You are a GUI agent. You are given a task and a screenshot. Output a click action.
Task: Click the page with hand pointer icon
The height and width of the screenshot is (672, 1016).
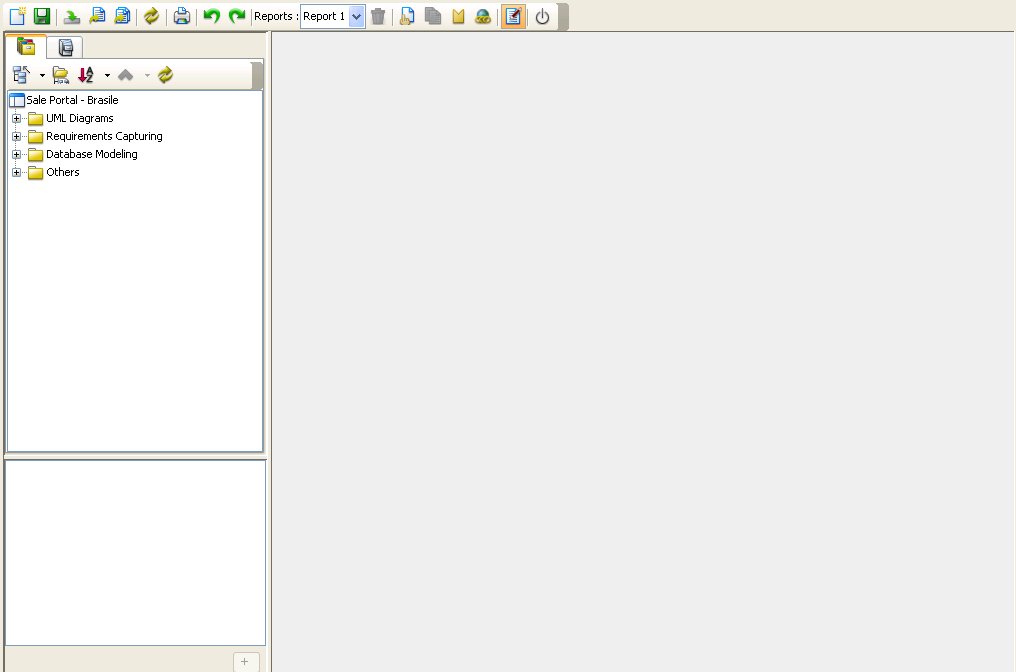[x=407, y=16]
